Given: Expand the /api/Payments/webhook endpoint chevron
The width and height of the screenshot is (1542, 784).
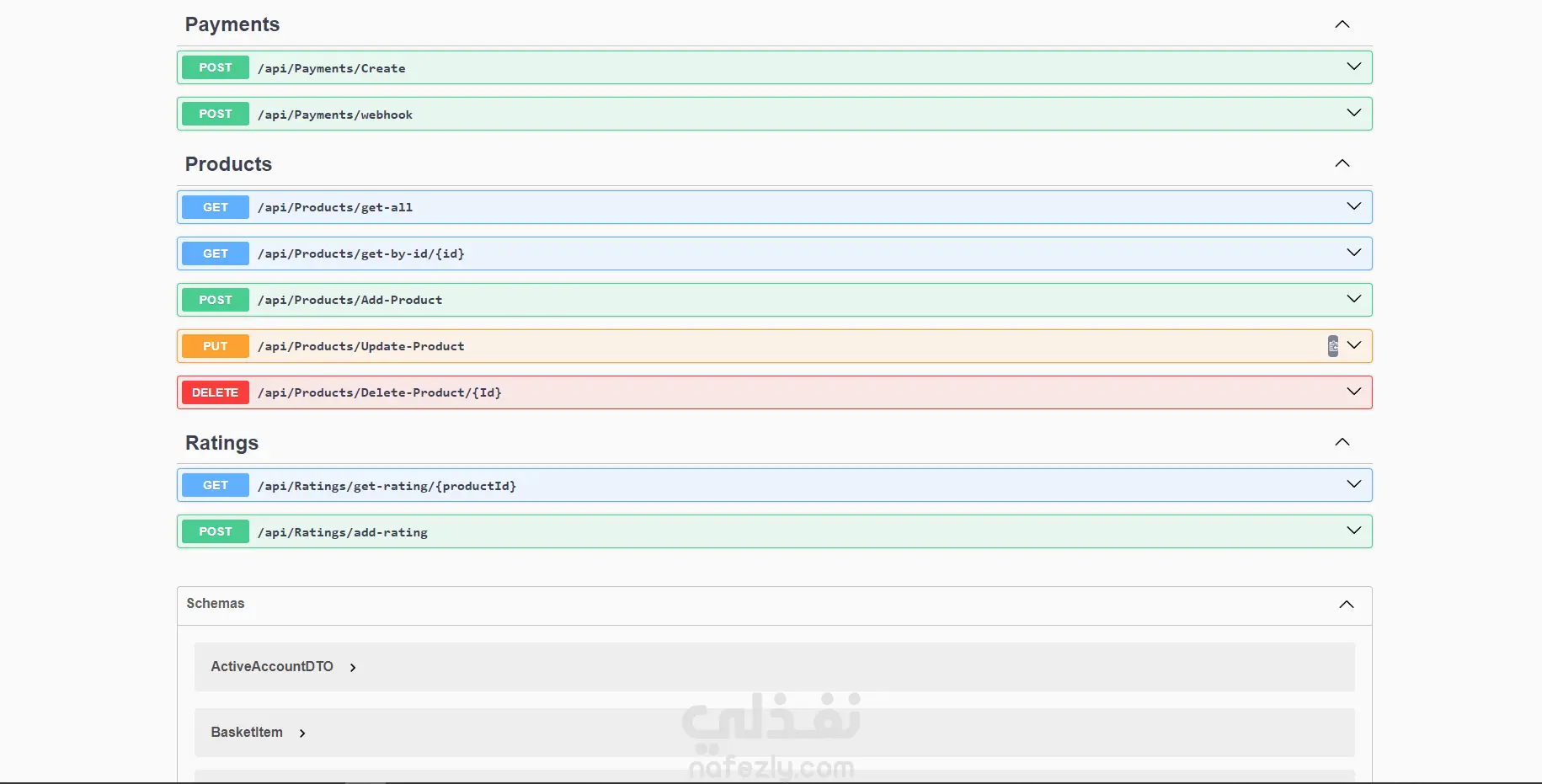Looking at the screenshot, I should pyautogui.click(x=1354, y=113).
